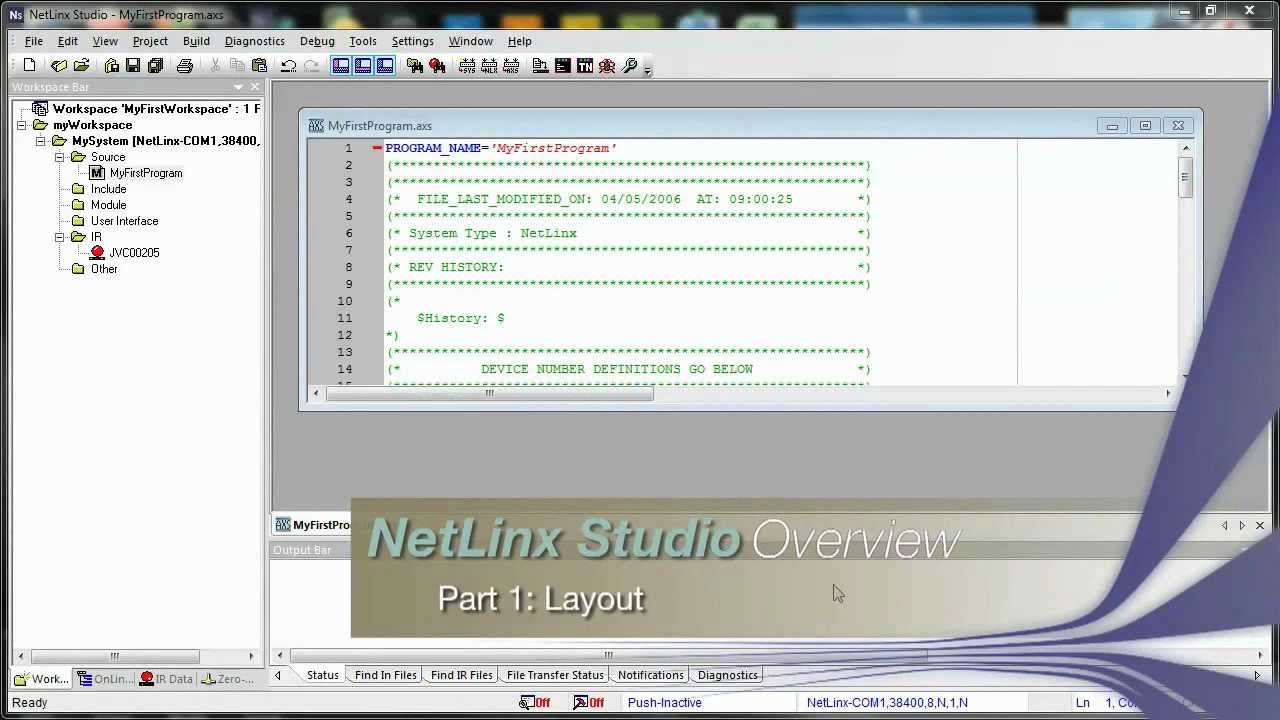1280x720 pixels.
Task: Create a new file from the toolbar
Action: point(29,66)
